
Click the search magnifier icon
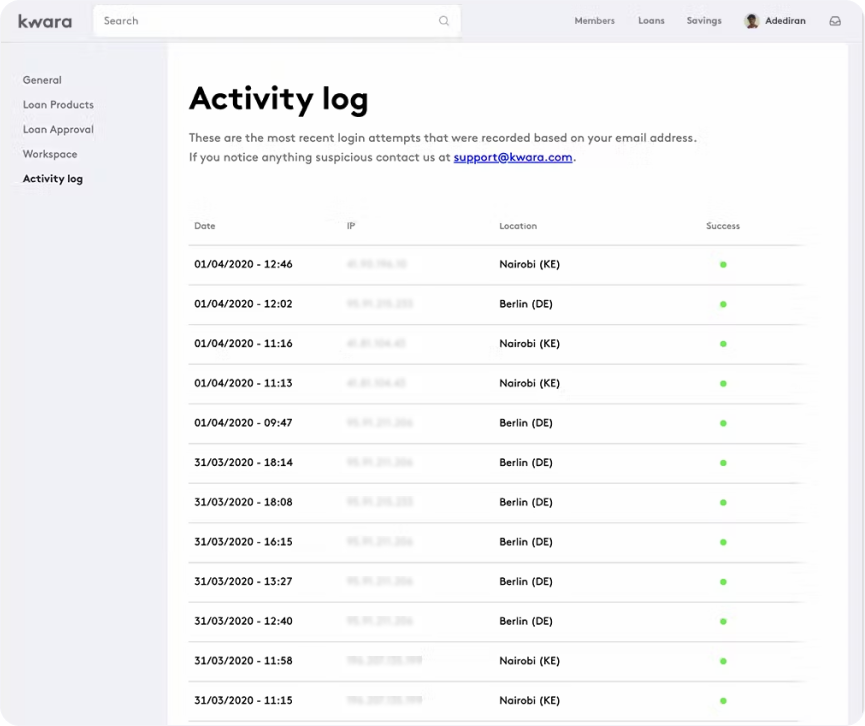point(443,20)
